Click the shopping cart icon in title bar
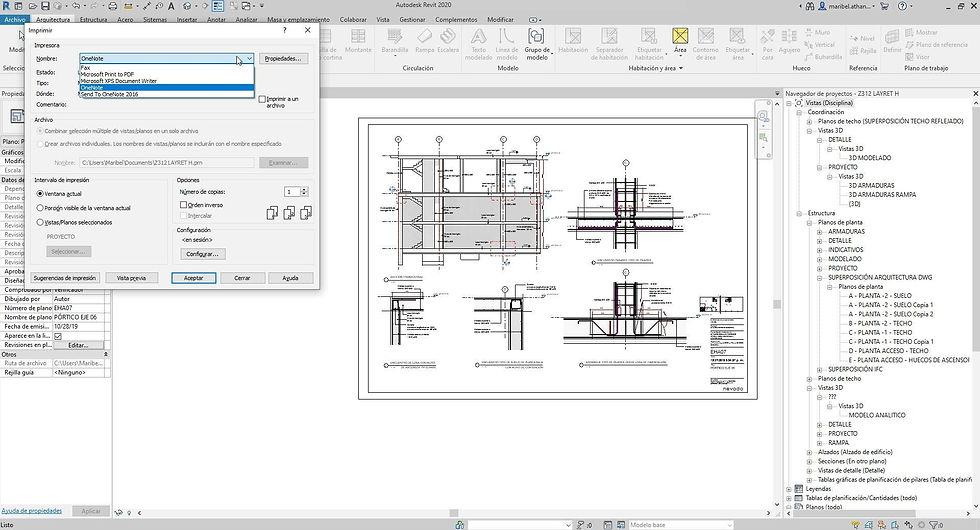The width and height of the screenshot is (980, 530). coord(884,6)
